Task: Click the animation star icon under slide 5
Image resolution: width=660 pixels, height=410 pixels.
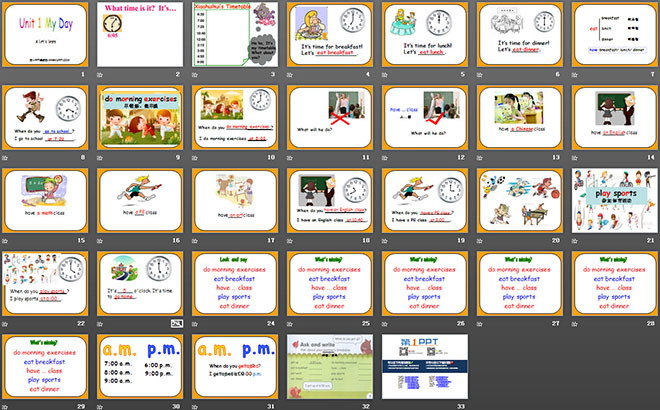Action: coord(385,75)
